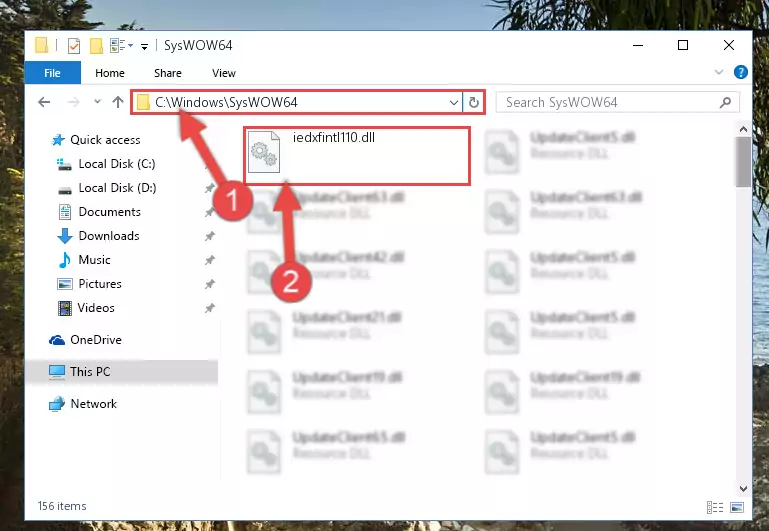Viewport: 769px width, 531px height.
Task: Click the vertical scrollbar thumb
Action: pos(743,162)
